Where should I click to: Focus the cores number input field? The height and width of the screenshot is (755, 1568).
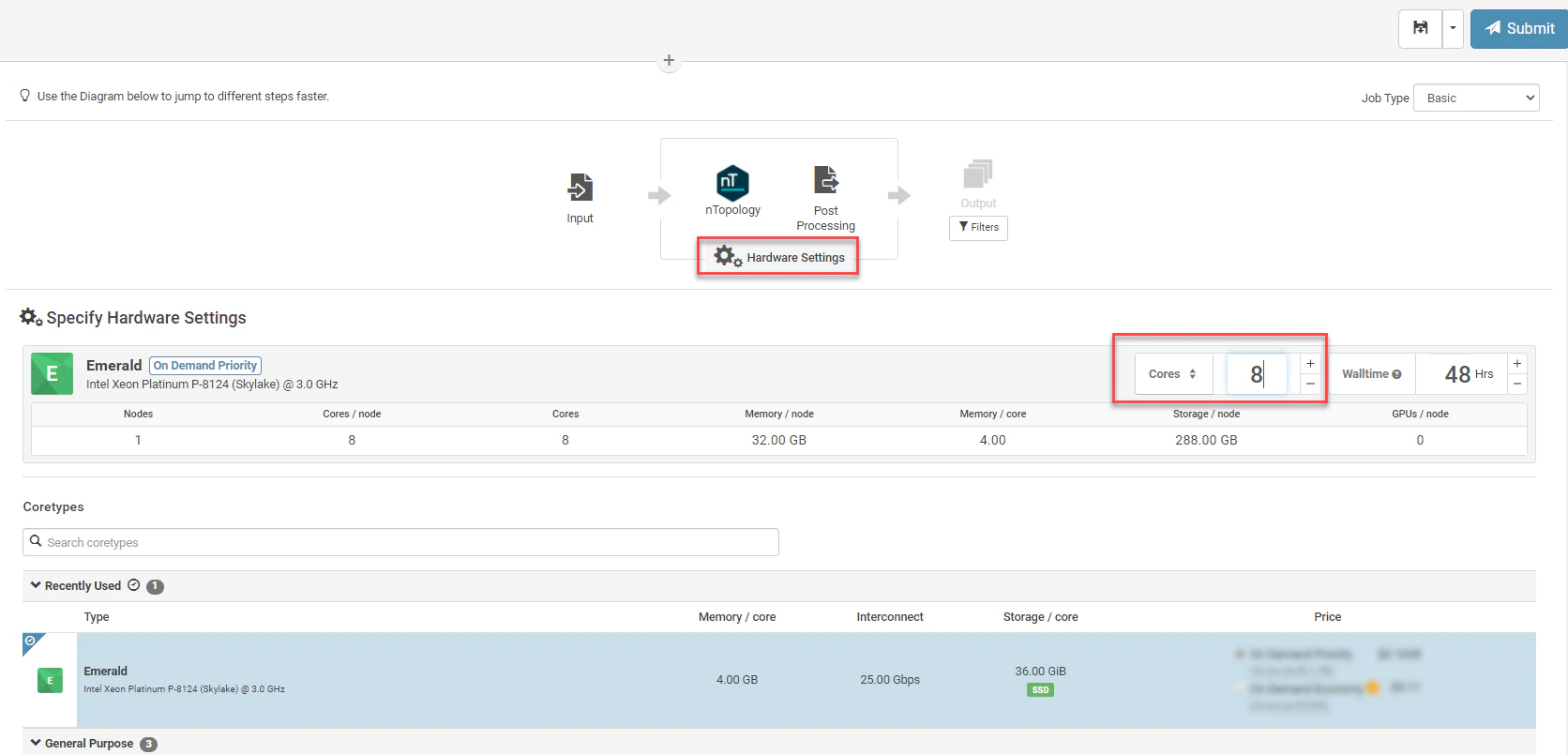1256,374
